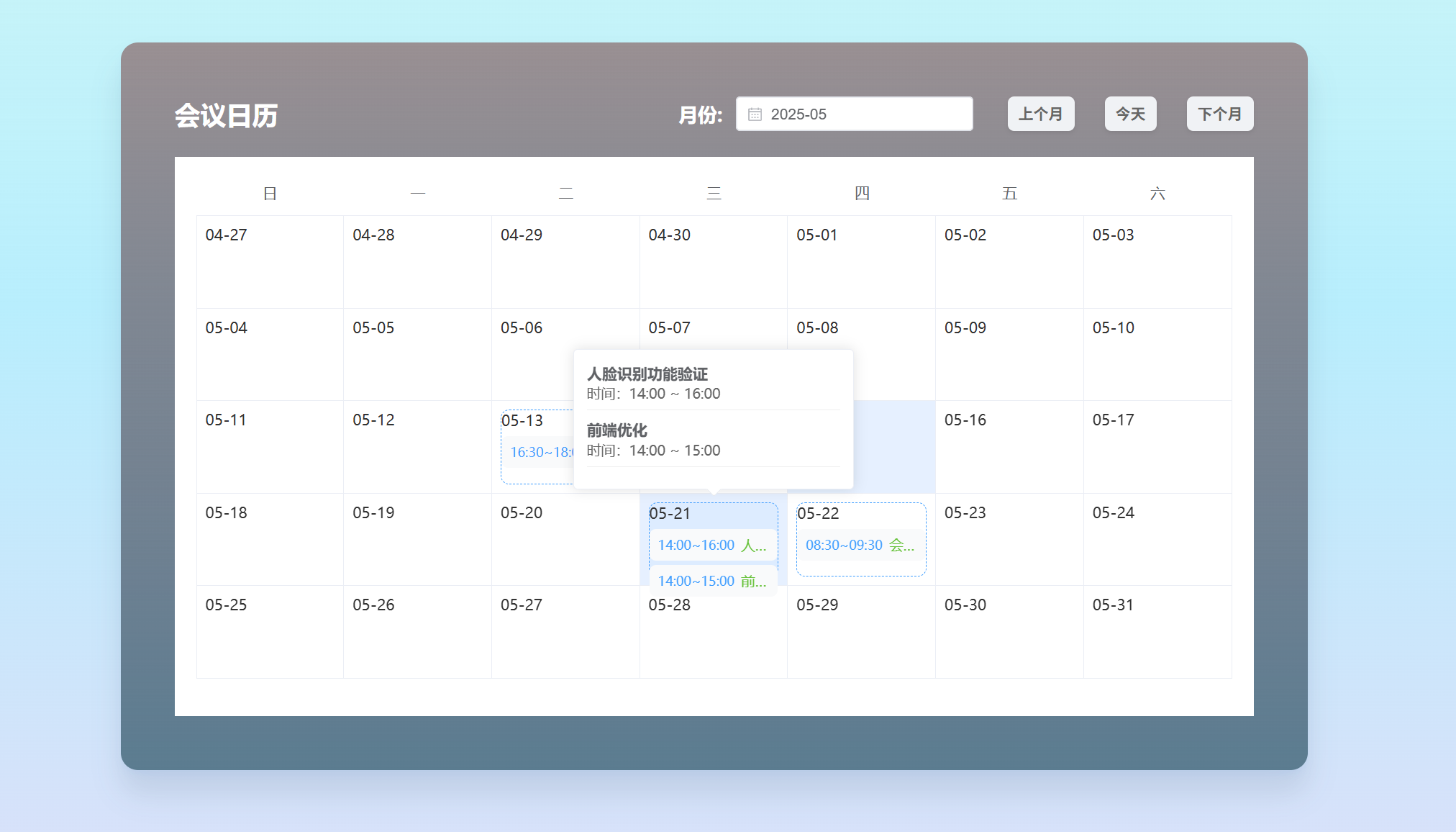
Task: Select the 05-31 date cell
Action: click(x=1157, y=632)
